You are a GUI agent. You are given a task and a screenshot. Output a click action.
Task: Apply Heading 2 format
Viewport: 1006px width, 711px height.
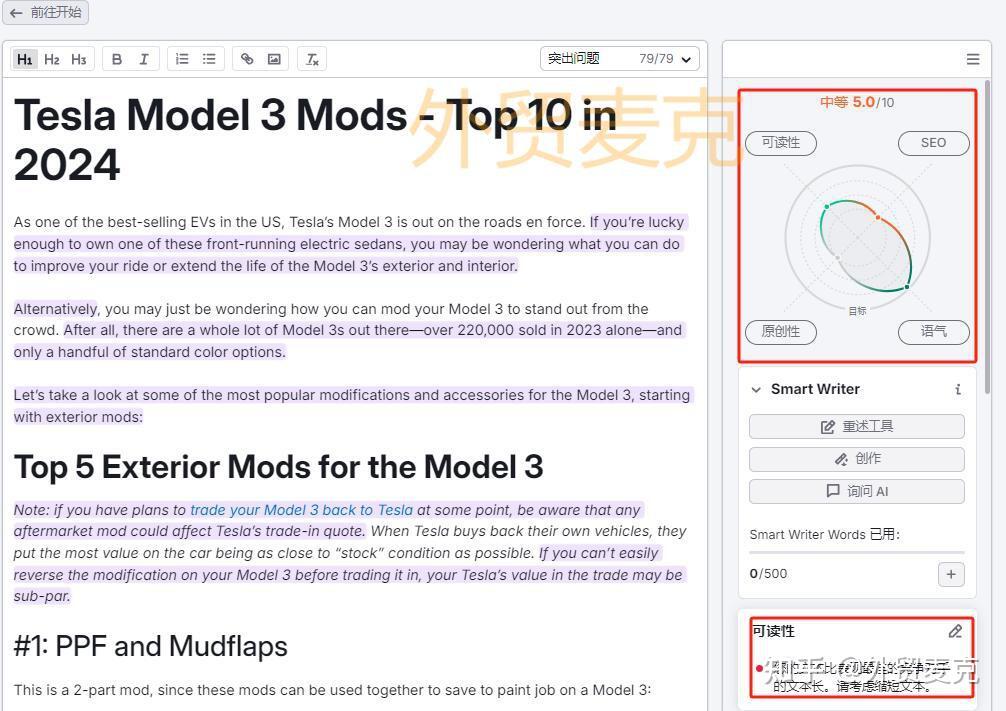point(51,59)
